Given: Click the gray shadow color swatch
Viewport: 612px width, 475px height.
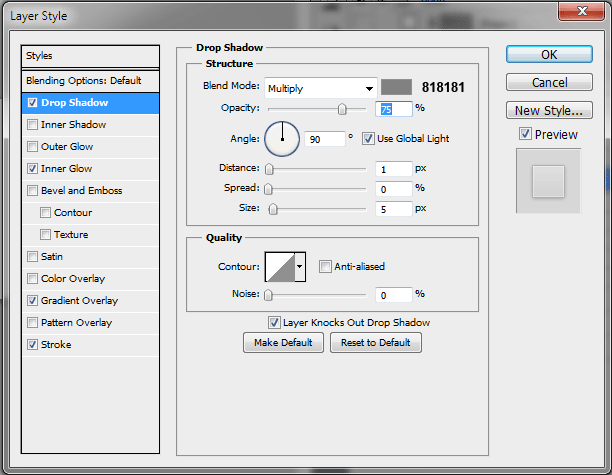Looking at the screenshot, I should pos(397,88).
